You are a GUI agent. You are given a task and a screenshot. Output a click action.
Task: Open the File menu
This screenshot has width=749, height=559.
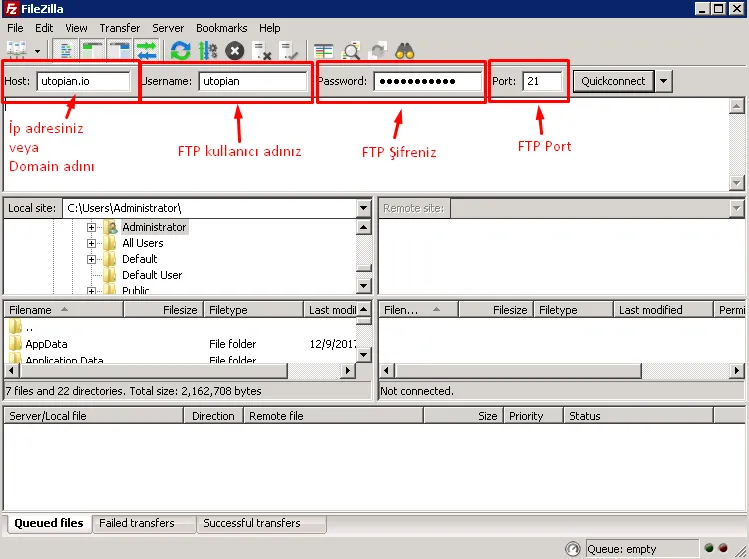pos(15,28)
